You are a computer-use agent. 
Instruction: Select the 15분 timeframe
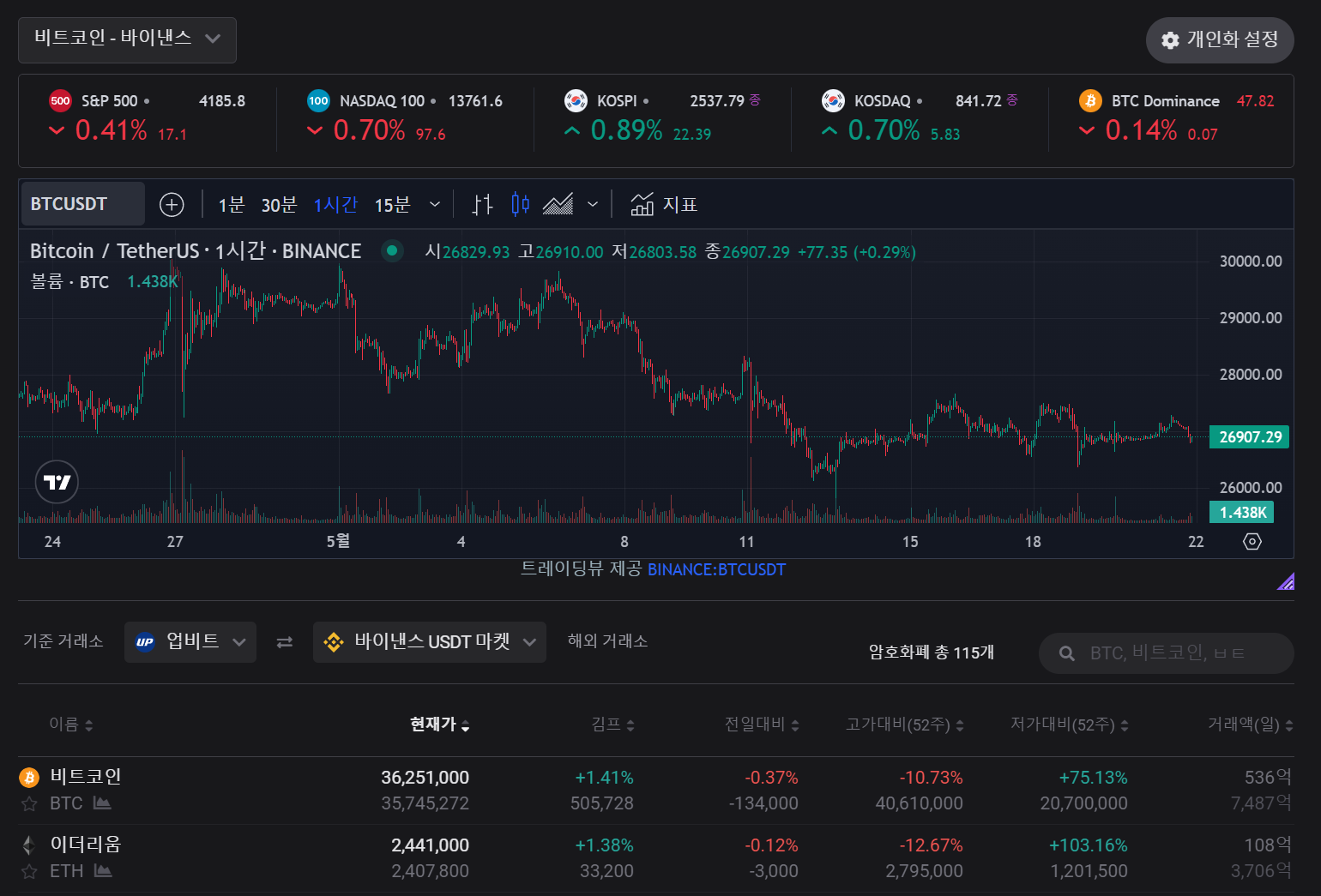[392, 205]
